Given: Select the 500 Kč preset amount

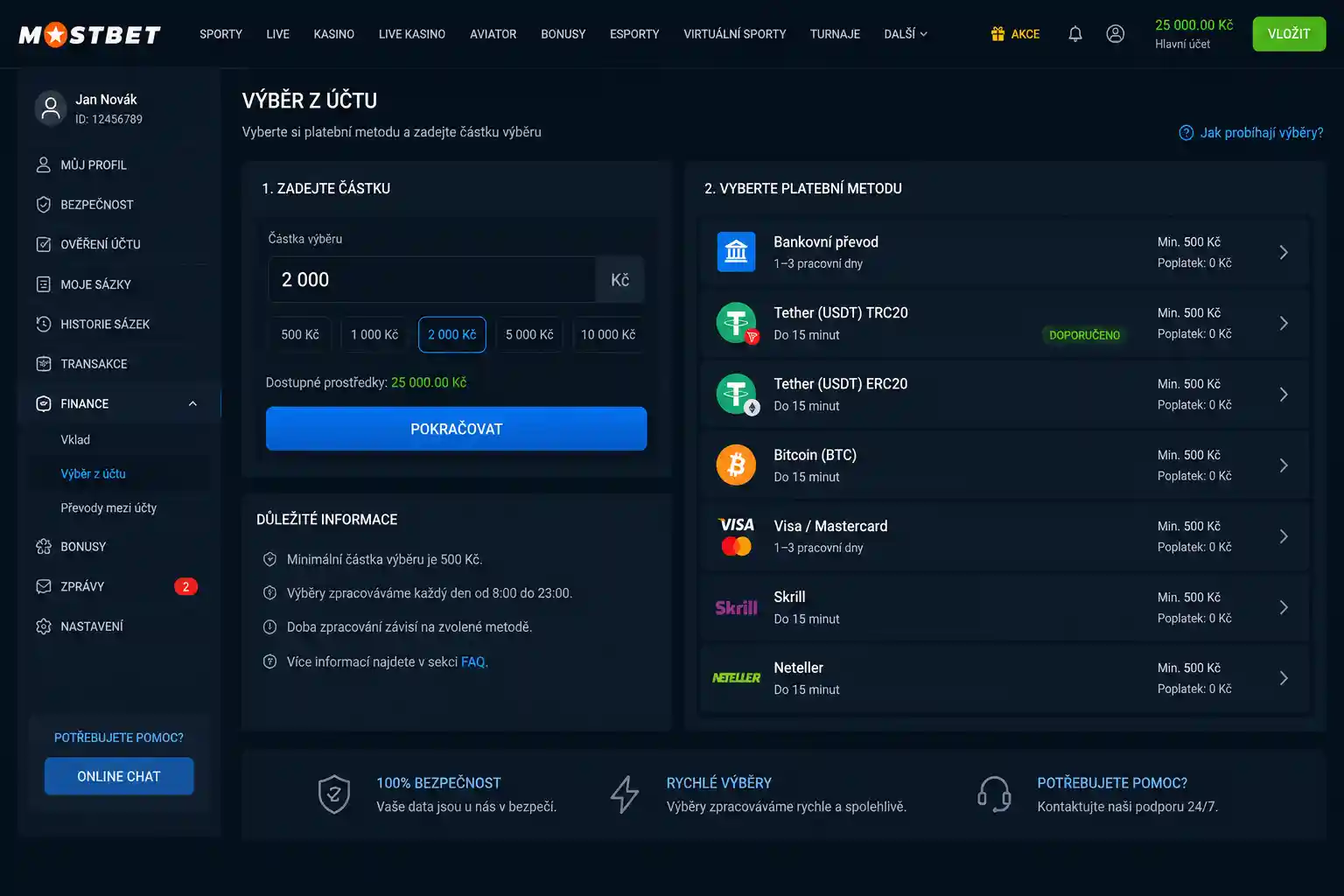Looking at the screenshot, I should [x=300, y=334].
